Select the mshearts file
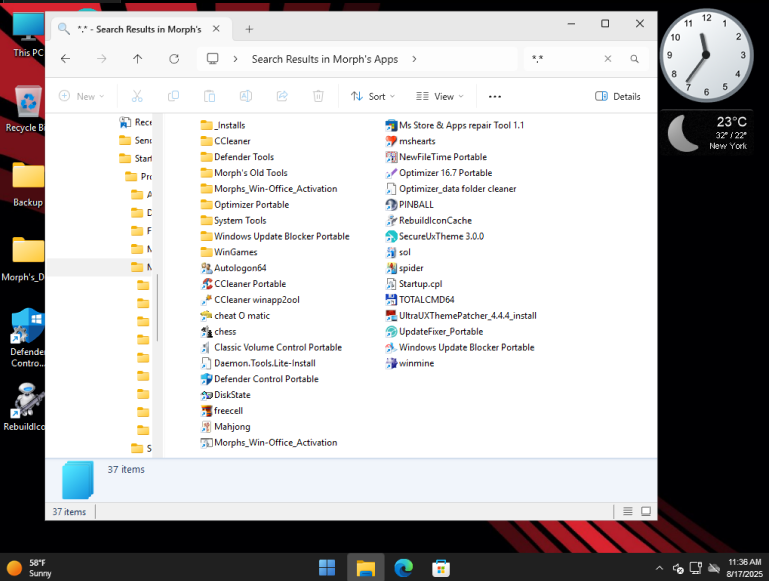Screen dimensions: 769x581 pyautogui.click(x=411, y=141)
